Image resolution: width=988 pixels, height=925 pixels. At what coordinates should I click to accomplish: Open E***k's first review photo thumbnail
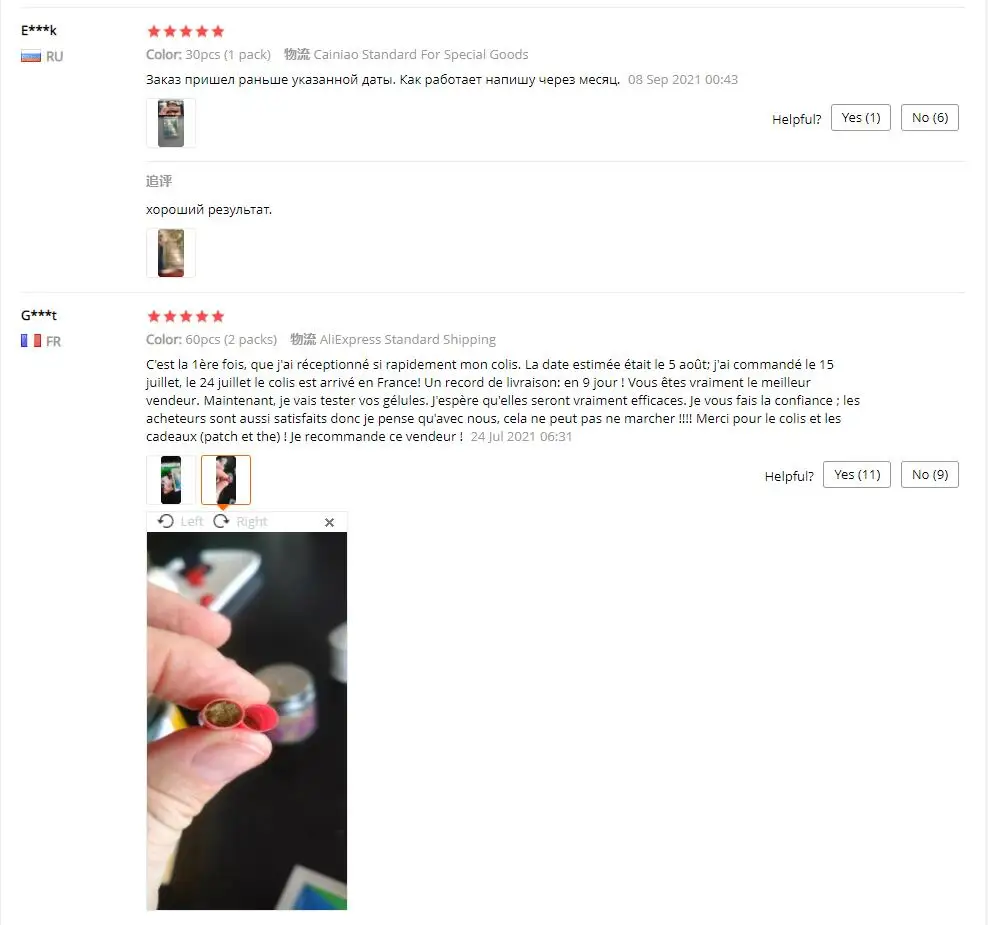pos(171,123)
